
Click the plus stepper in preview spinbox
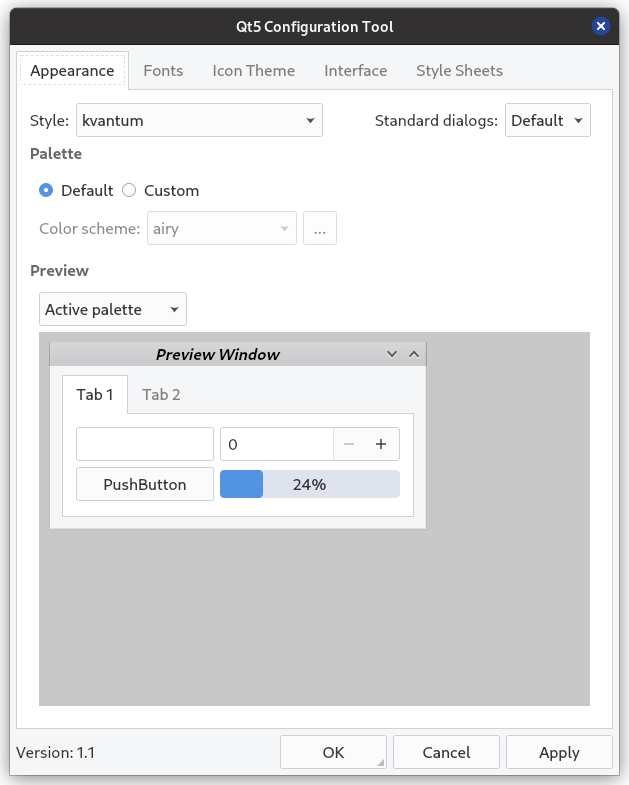pos(381,444)
